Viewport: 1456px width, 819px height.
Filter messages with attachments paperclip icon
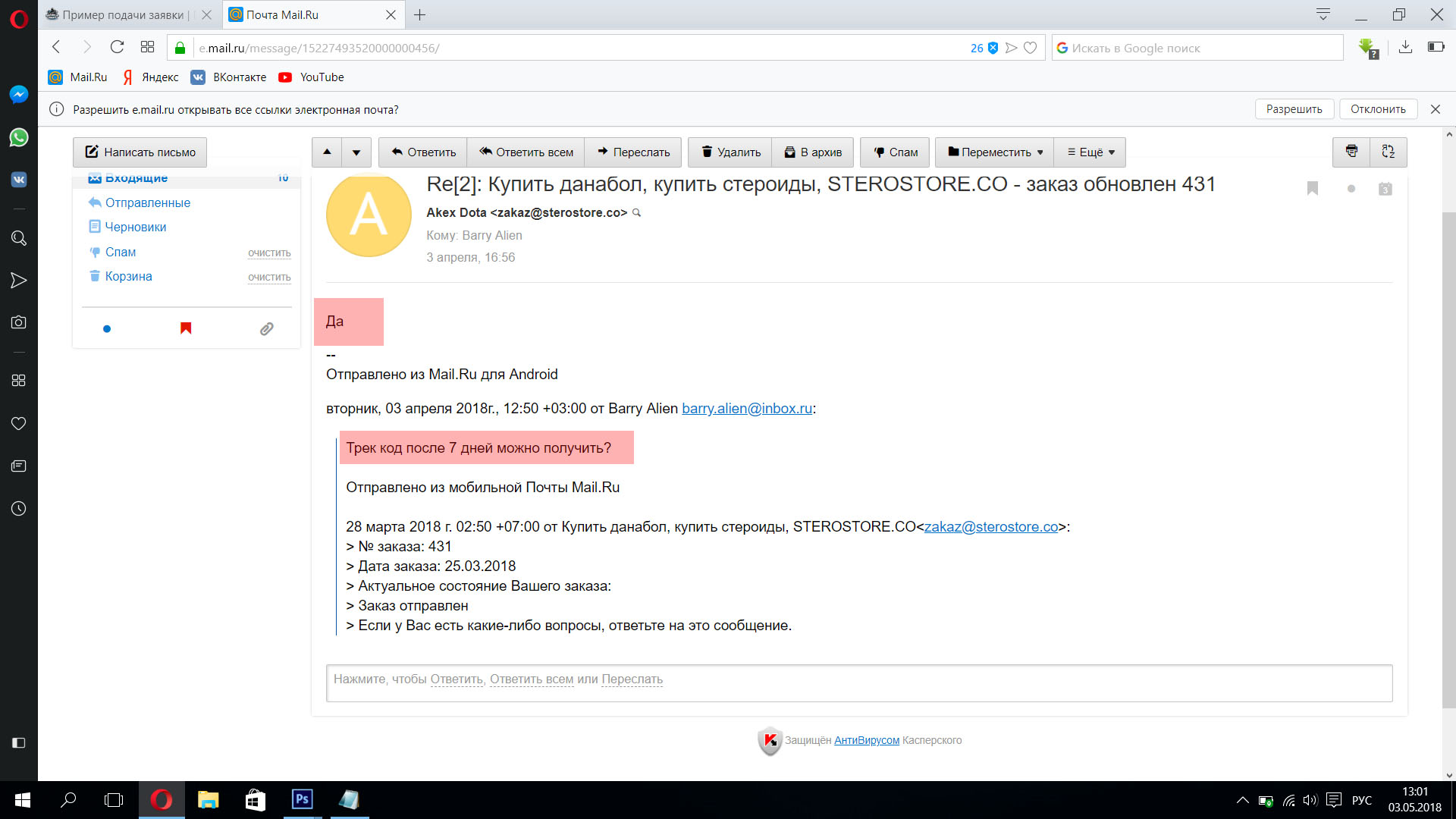point(266,328)
